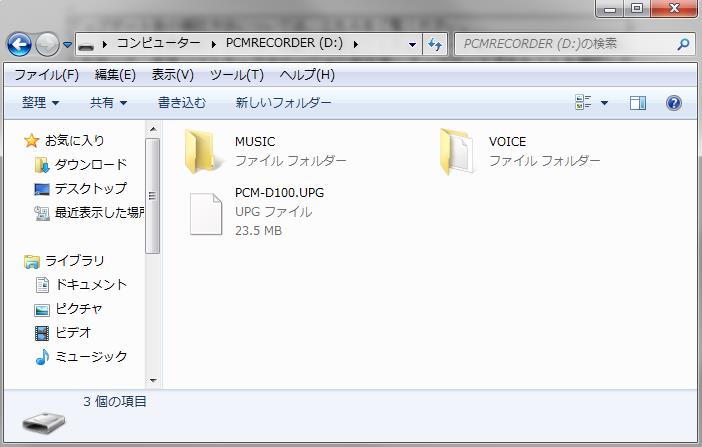The width and height of the screenshot is (702, 447).
Task: Click the 23.5 MB size text
Action: click(x=258, y=231)
